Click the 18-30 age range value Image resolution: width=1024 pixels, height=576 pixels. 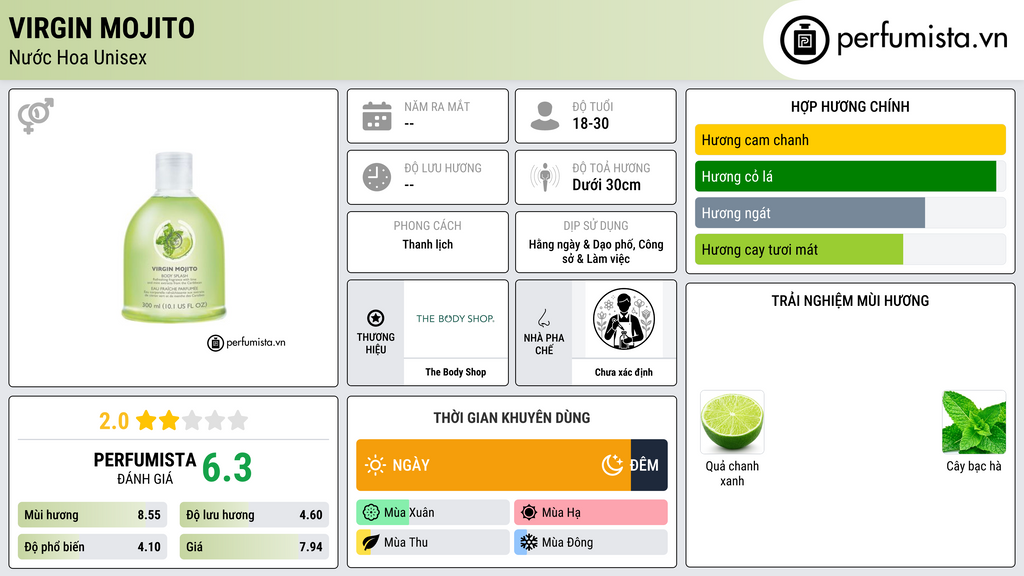(590, 123)
